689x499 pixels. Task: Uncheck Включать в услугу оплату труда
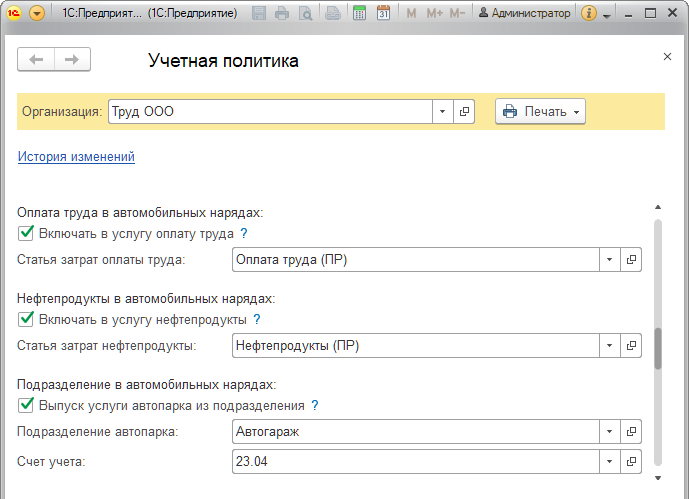tap(26, 233)
